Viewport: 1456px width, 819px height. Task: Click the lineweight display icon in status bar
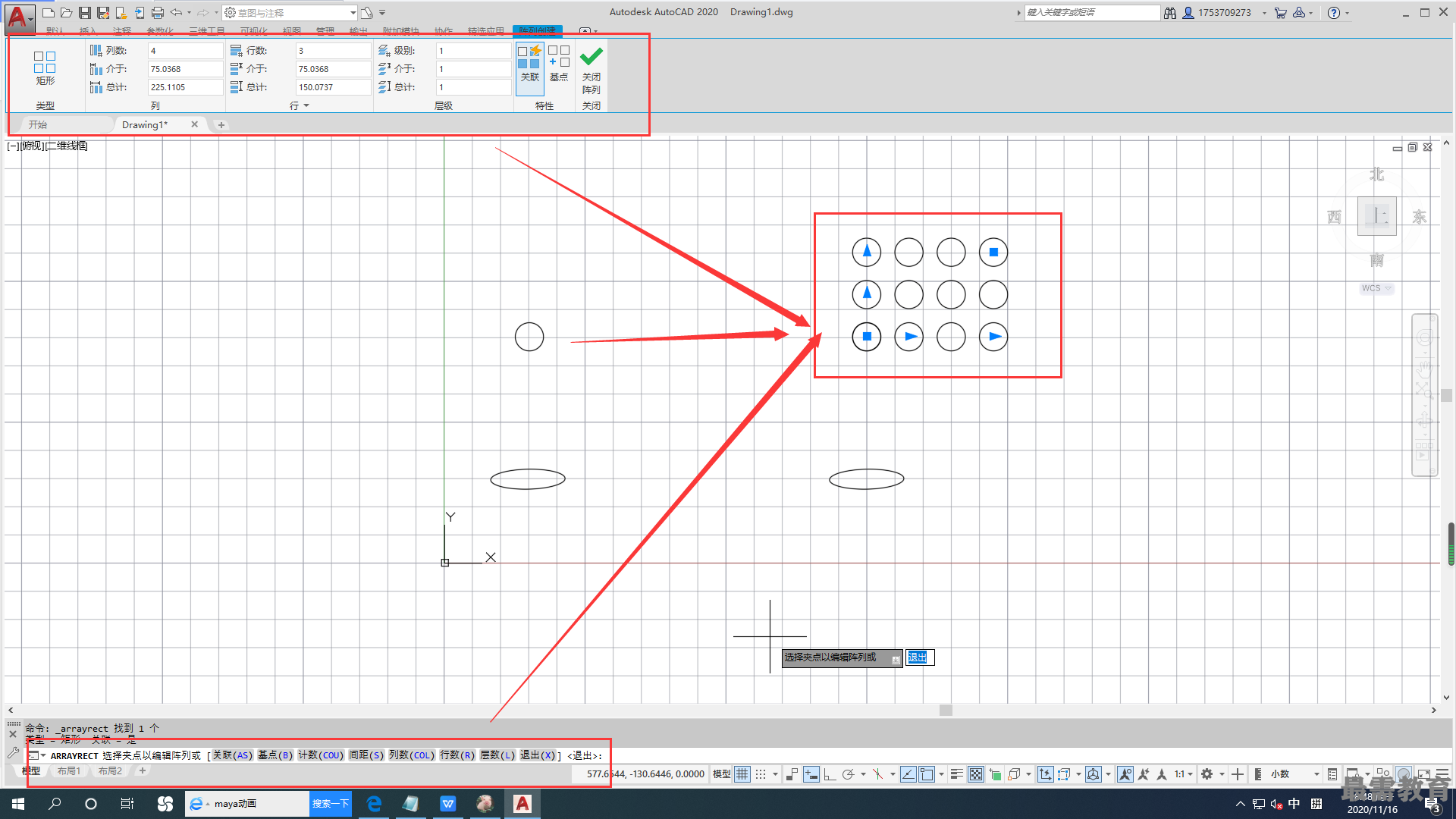coord(956,774)
